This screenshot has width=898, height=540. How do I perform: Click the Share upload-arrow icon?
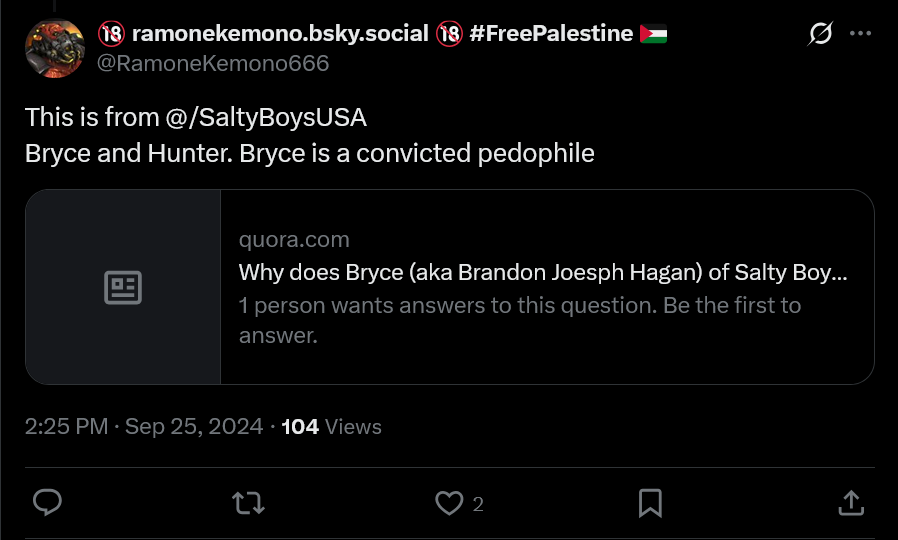tap(851, 503)
